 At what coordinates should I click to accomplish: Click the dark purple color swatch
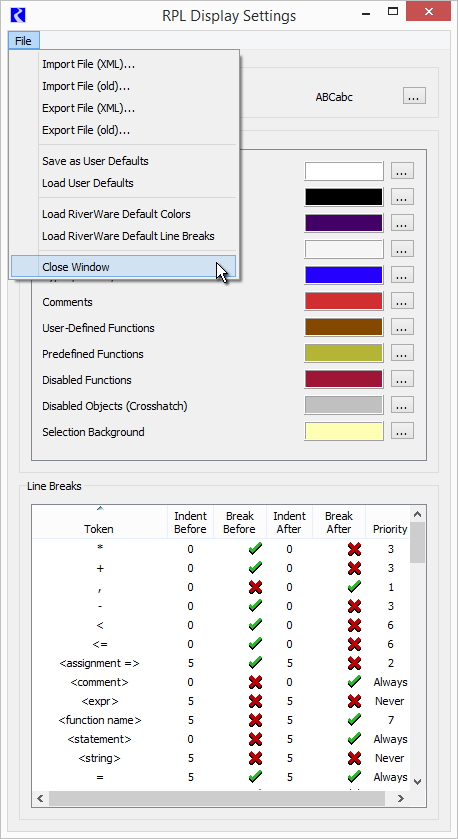344,223
